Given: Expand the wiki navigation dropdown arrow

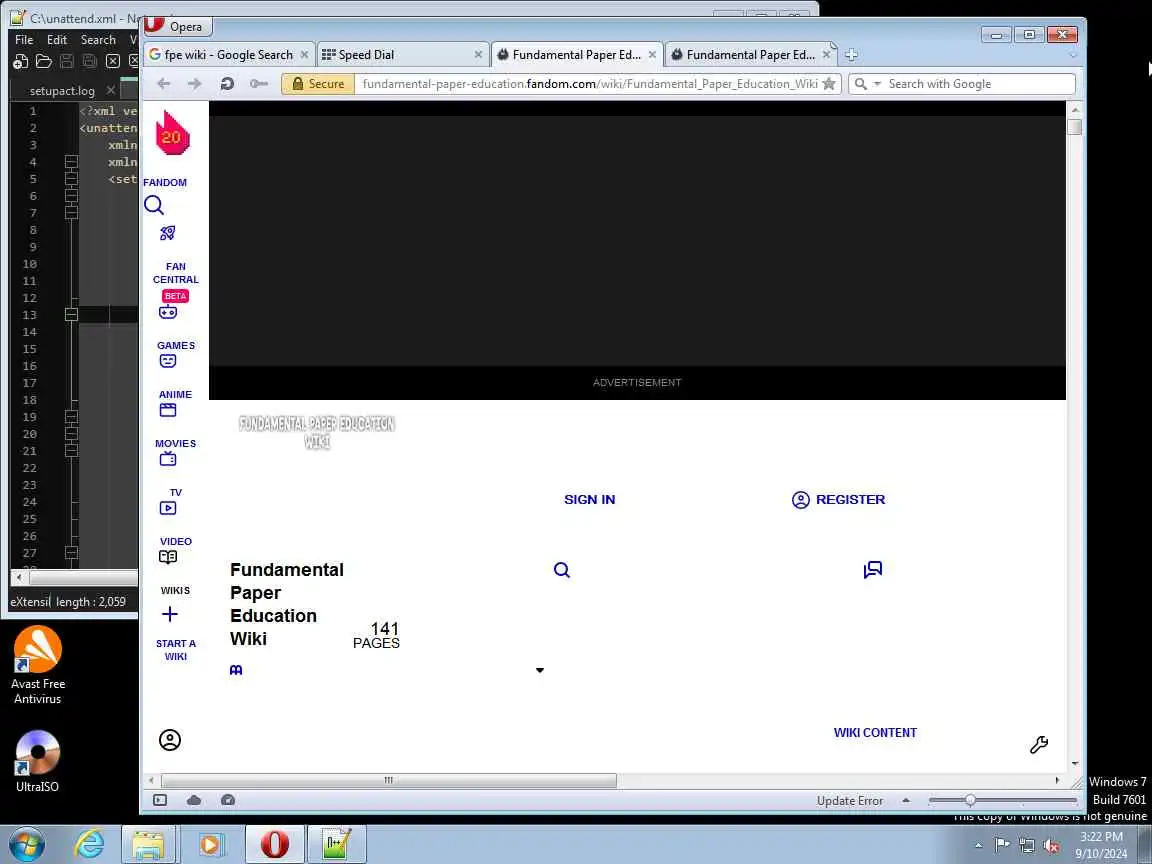Looking at the screenshot, I should pyautogui.click(x=540, y=670).
